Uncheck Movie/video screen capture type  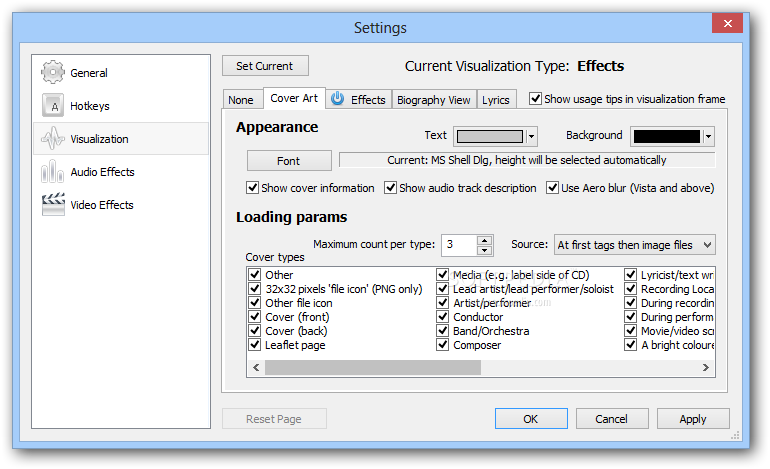pyautogui.click(x=631, y=331)
